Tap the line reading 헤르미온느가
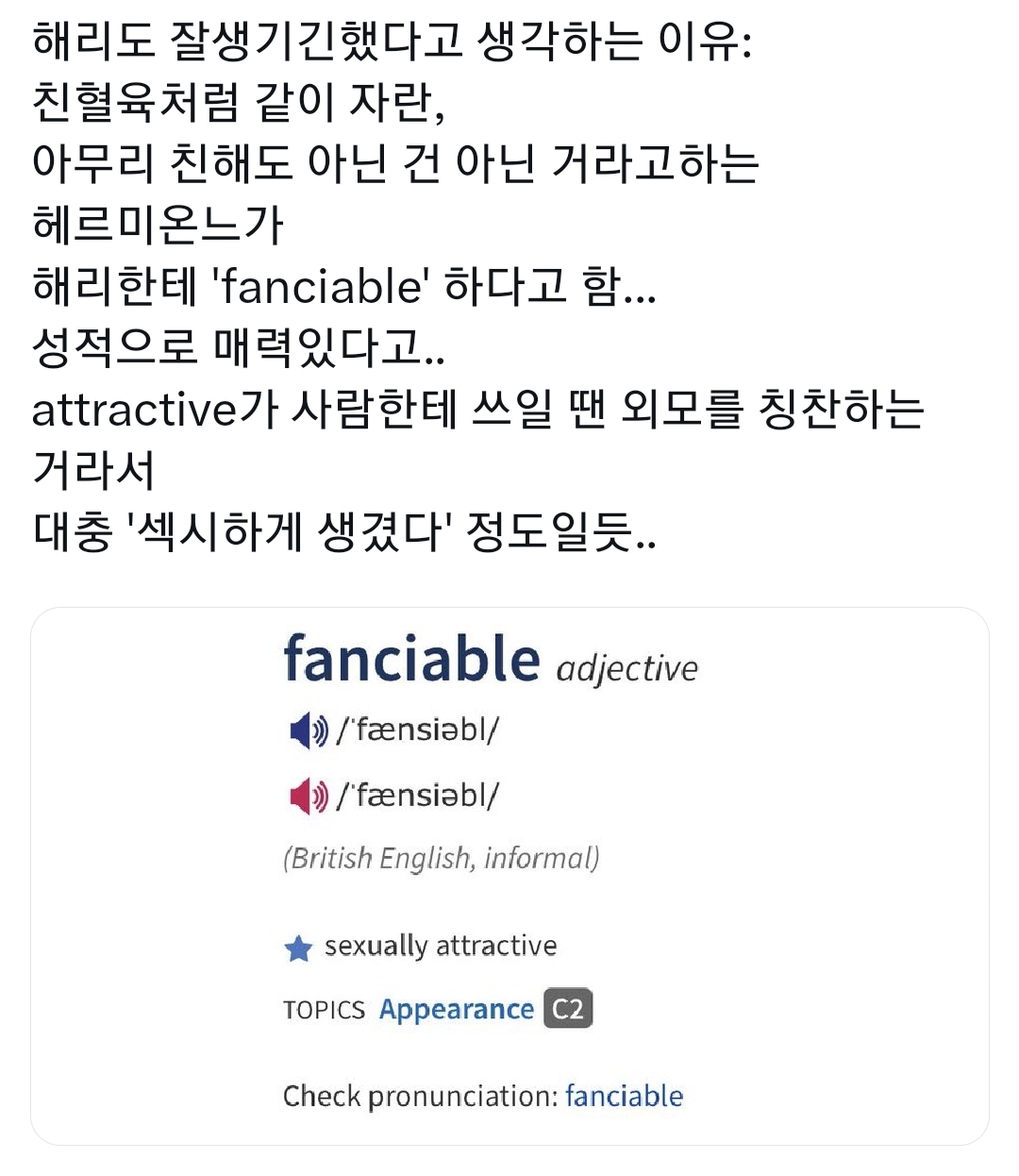 pos(158,225)
